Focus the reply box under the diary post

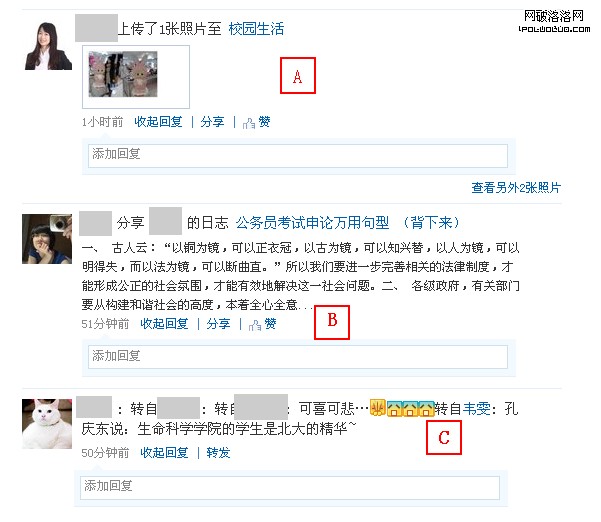[298, 357]
